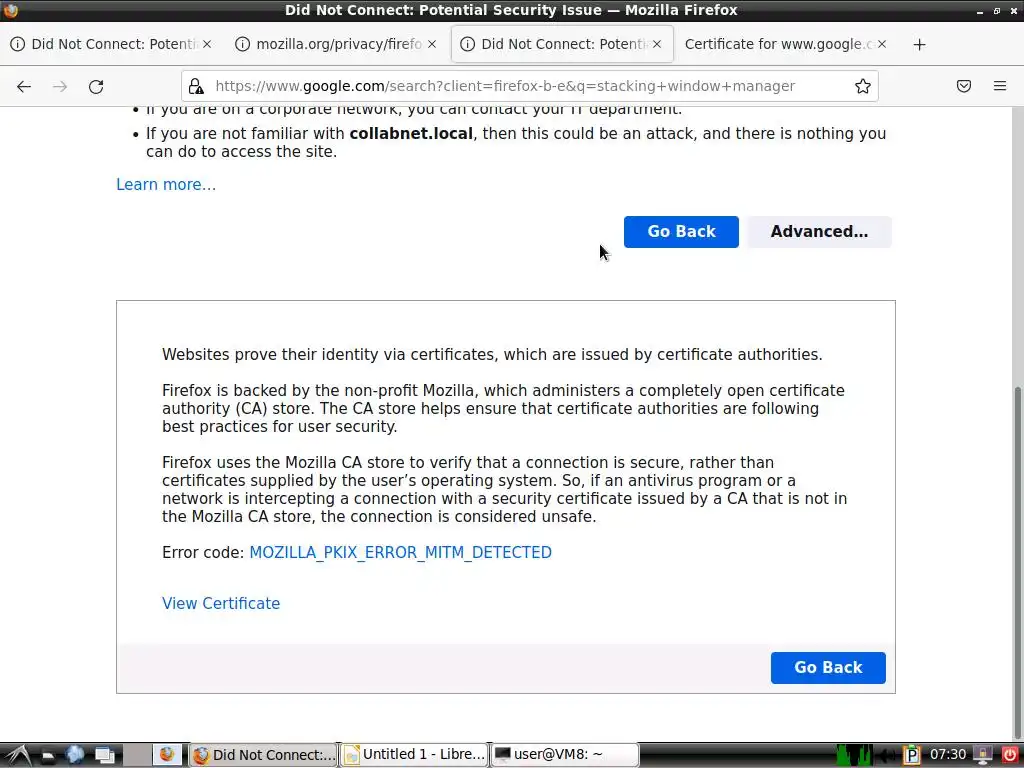
Task: Go back using the navigation arrow
Action: [x=24, y=86]
